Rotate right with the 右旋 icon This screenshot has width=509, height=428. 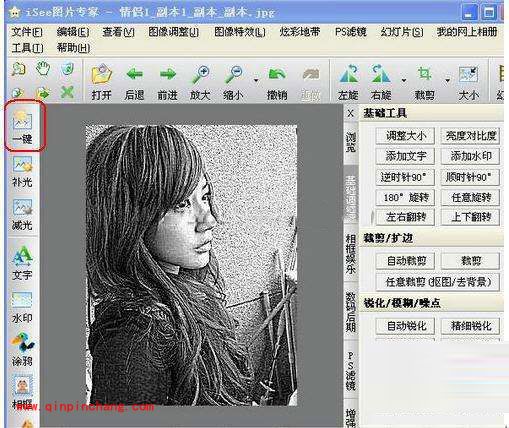click(x=381, y=82)
